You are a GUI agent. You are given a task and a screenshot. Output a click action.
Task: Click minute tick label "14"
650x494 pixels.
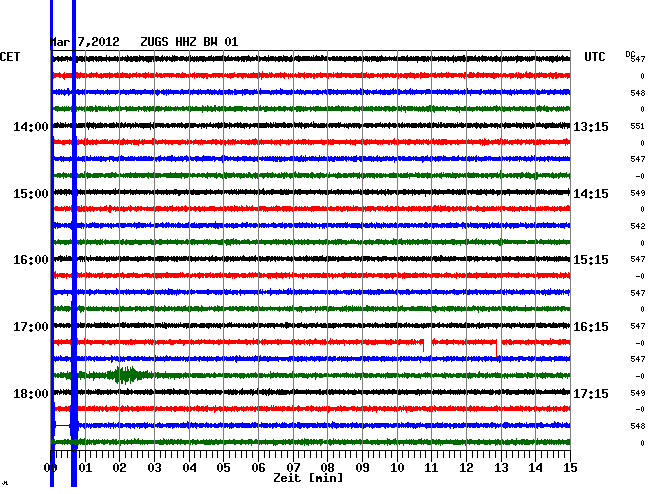click(x=536, y=467)
